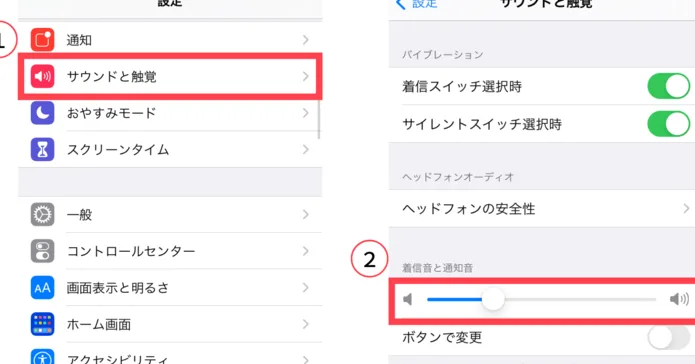This screenshot has width=695, height=364.
Task: Tap the サウンドと触覚 speaker icon
Action: (43, 76)
